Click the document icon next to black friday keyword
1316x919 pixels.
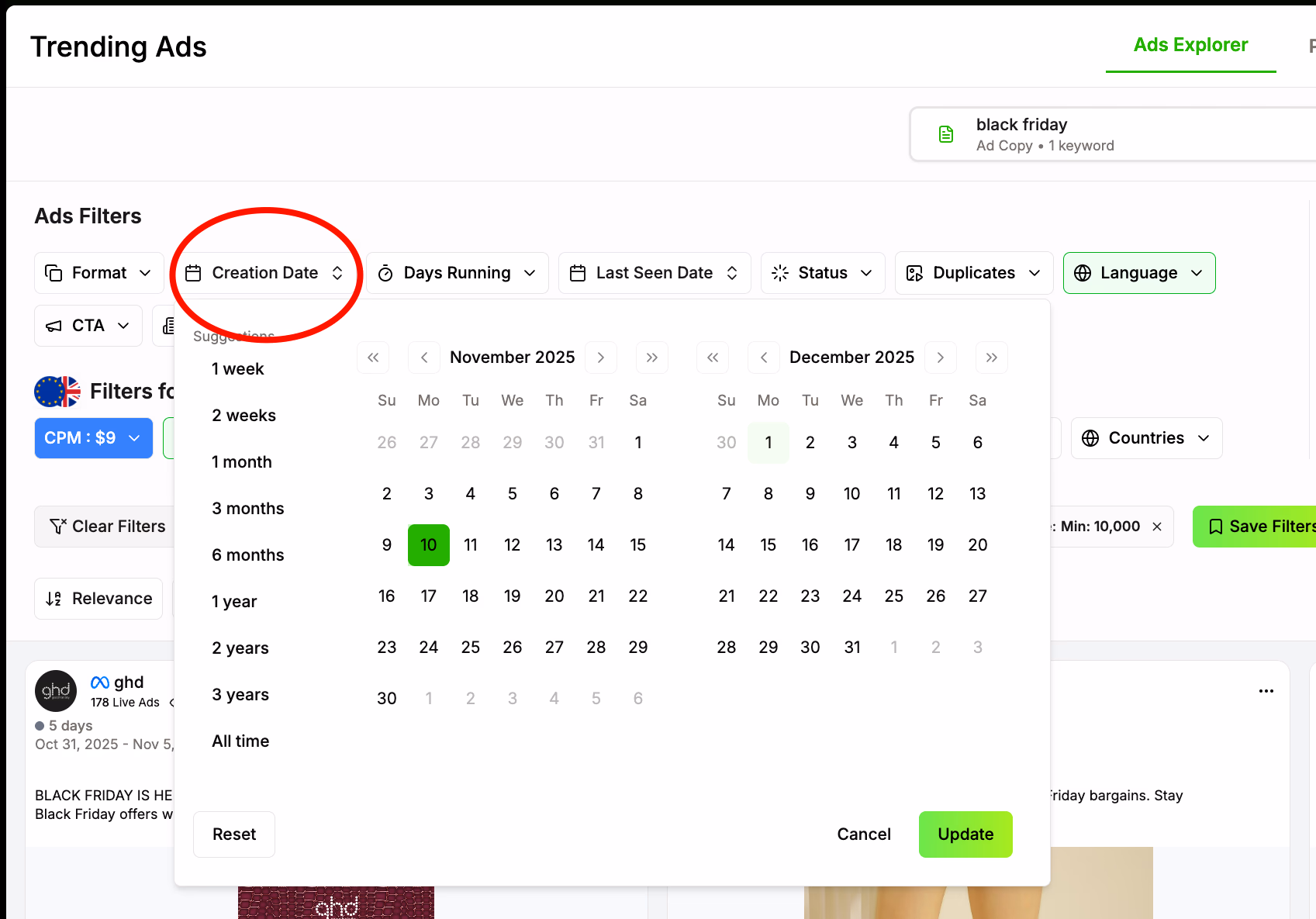point(946,133)
